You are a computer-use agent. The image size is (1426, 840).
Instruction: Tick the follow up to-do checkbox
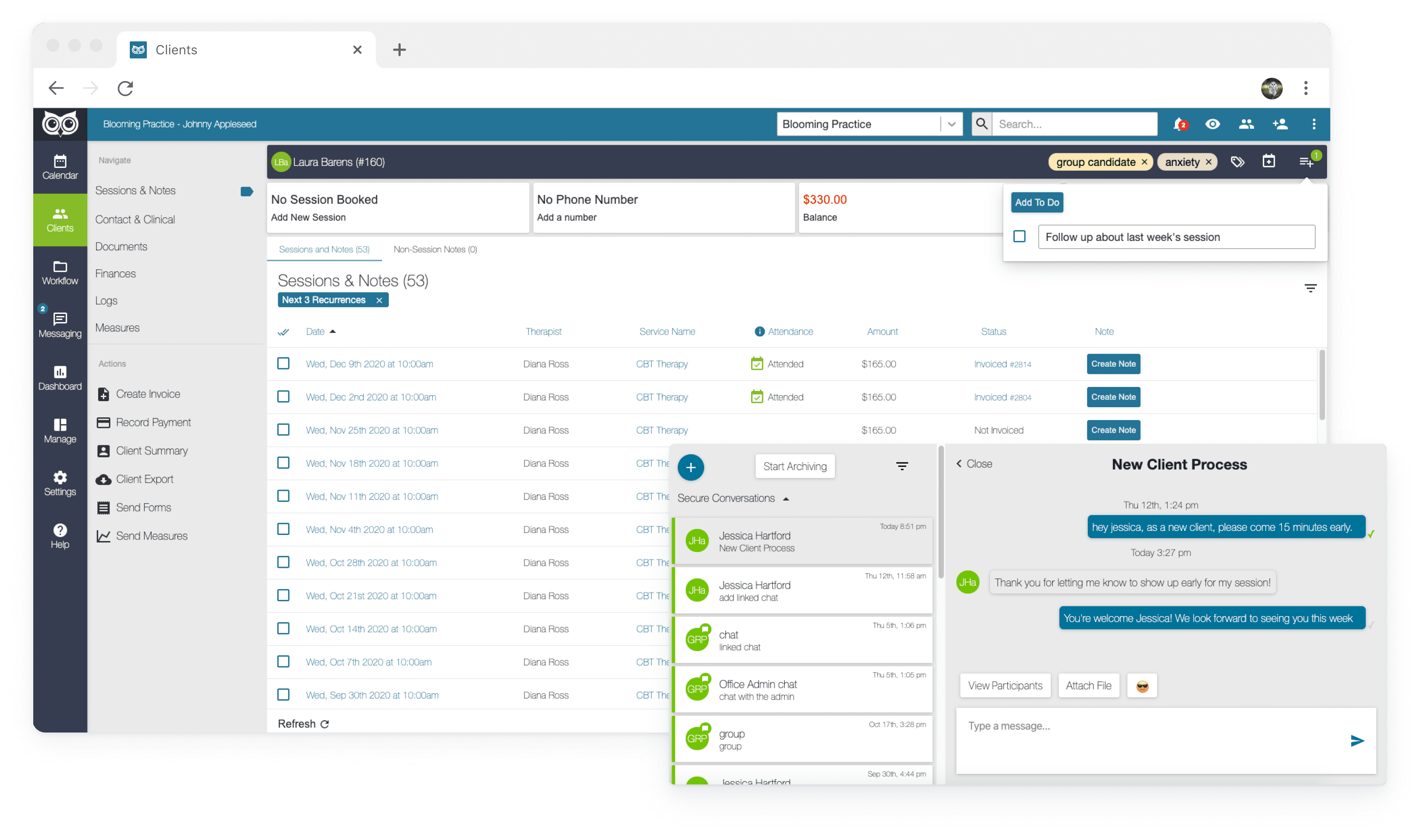click(x=1019, y=236)
